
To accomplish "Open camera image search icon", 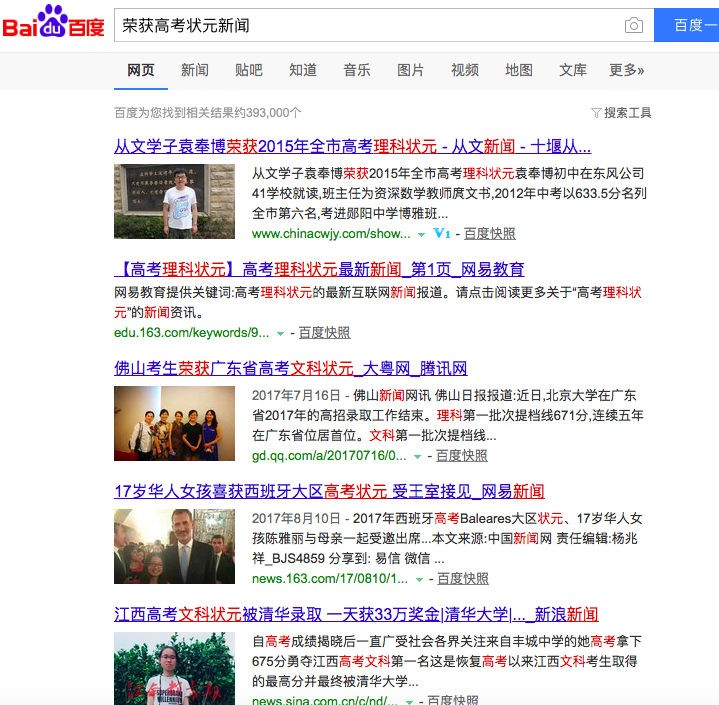I will (634, 25).
